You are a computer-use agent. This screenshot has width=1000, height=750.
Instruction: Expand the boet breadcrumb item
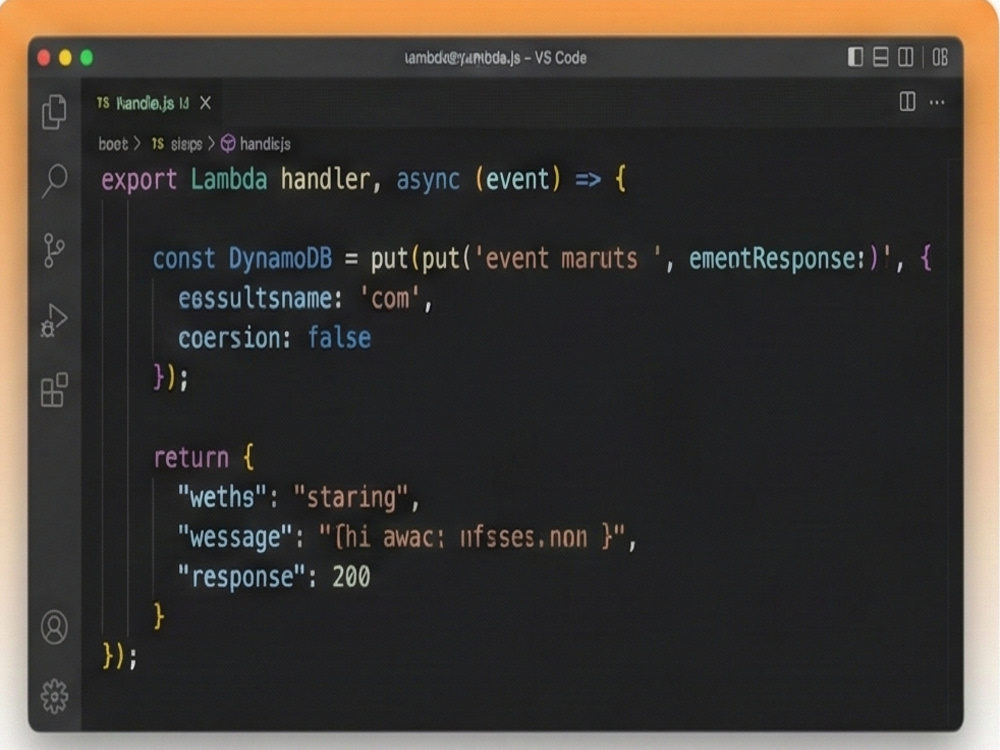pyautogui.click(x=115, y=143)
